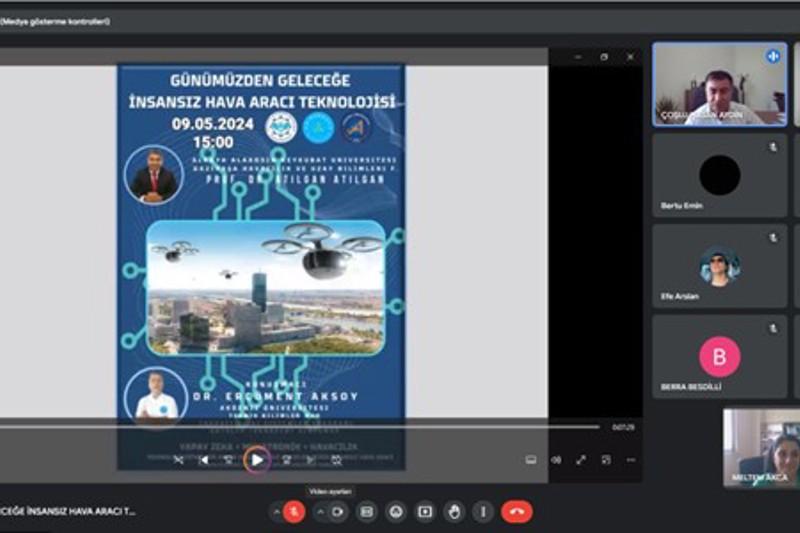The image size is (800, 533).
Task: Skip to the previous media track
Action: (x=205, y=460)
